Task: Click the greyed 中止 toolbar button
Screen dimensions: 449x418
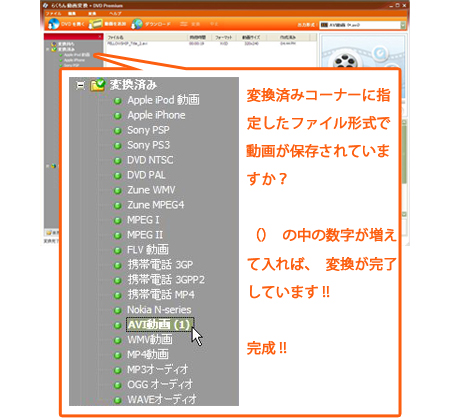Action: pos(214,24)
